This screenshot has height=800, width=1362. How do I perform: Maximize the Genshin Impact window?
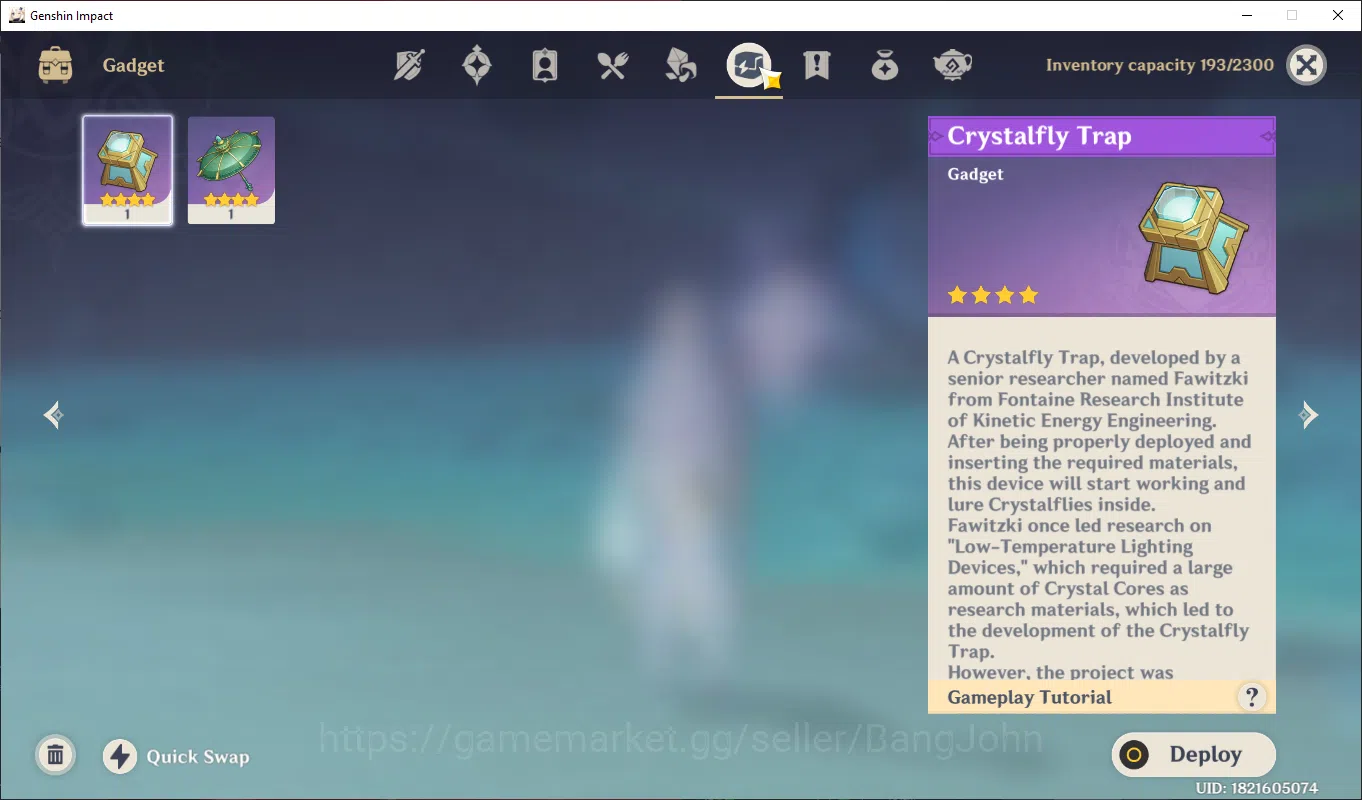pos(1292,15)
